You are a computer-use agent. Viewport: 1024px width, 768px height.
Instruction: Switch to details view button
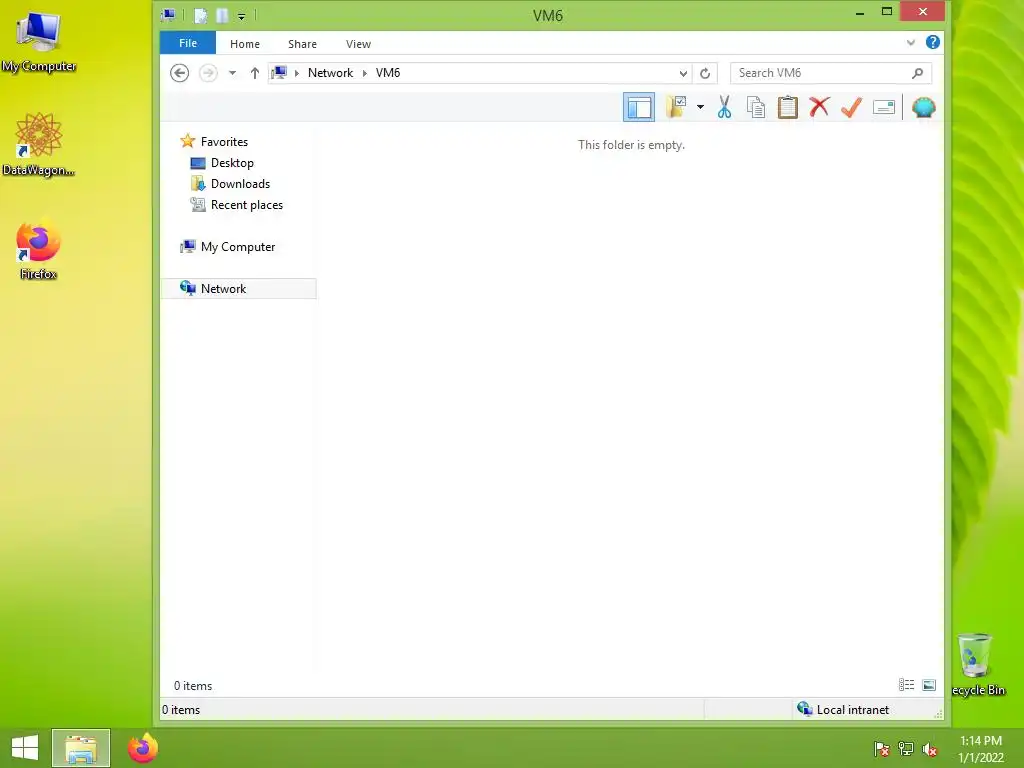(x=906, y=684)
